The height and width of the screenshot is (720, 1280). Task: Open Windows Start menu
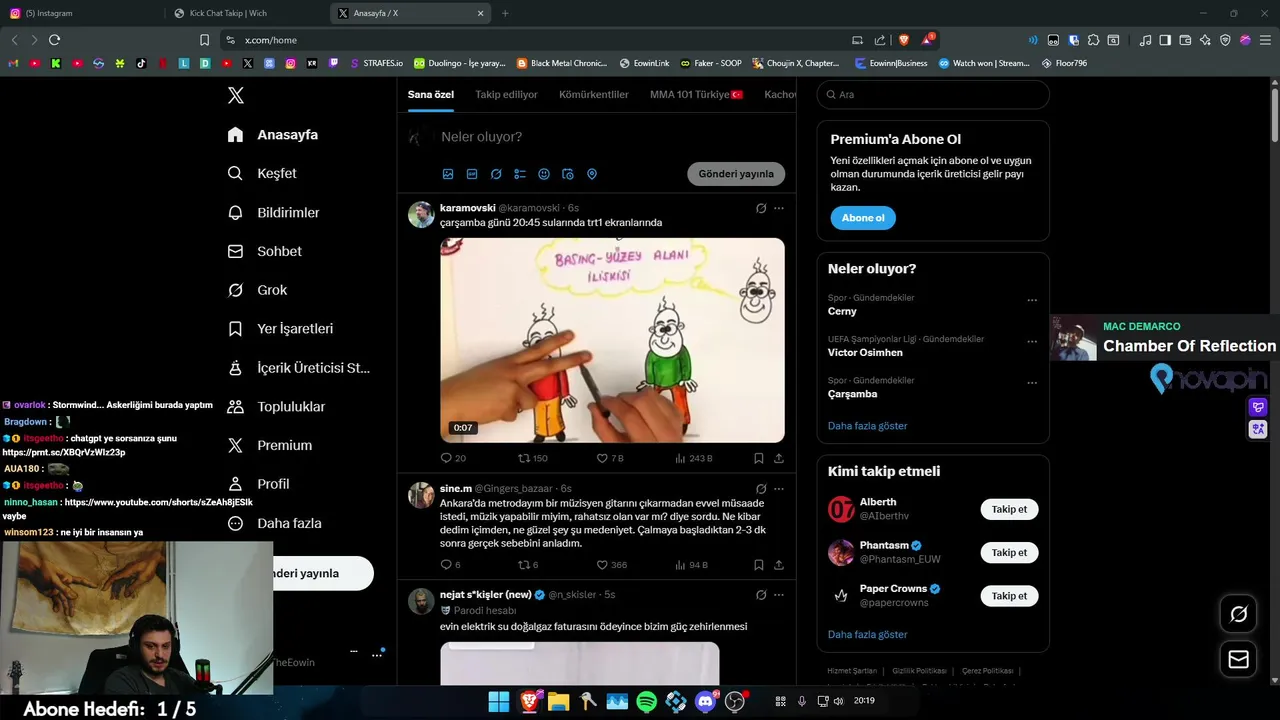pyautogui.click(x=498, y=702)
